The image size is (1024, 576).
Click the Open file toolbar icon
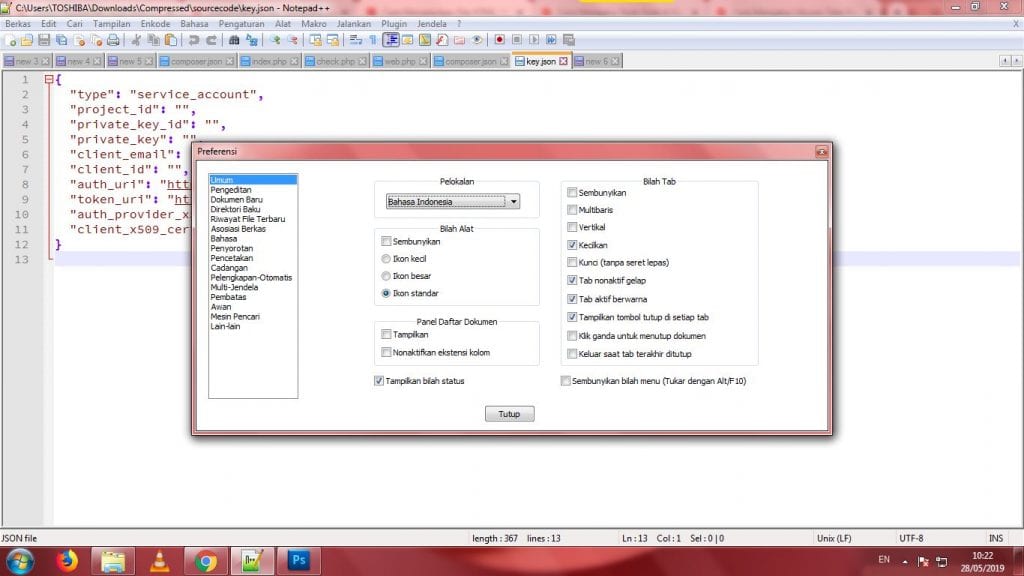pos(27,40)
